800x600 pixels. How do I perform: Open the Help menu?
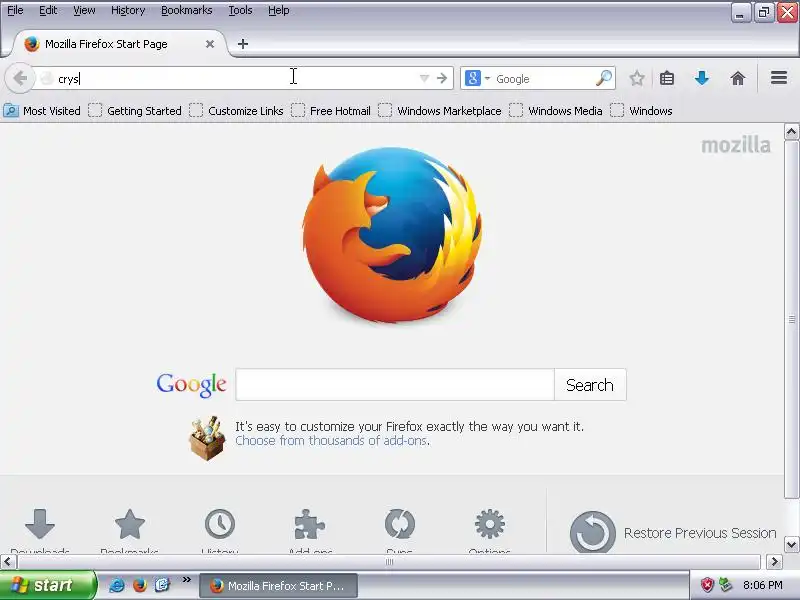(x=279, y=10)
